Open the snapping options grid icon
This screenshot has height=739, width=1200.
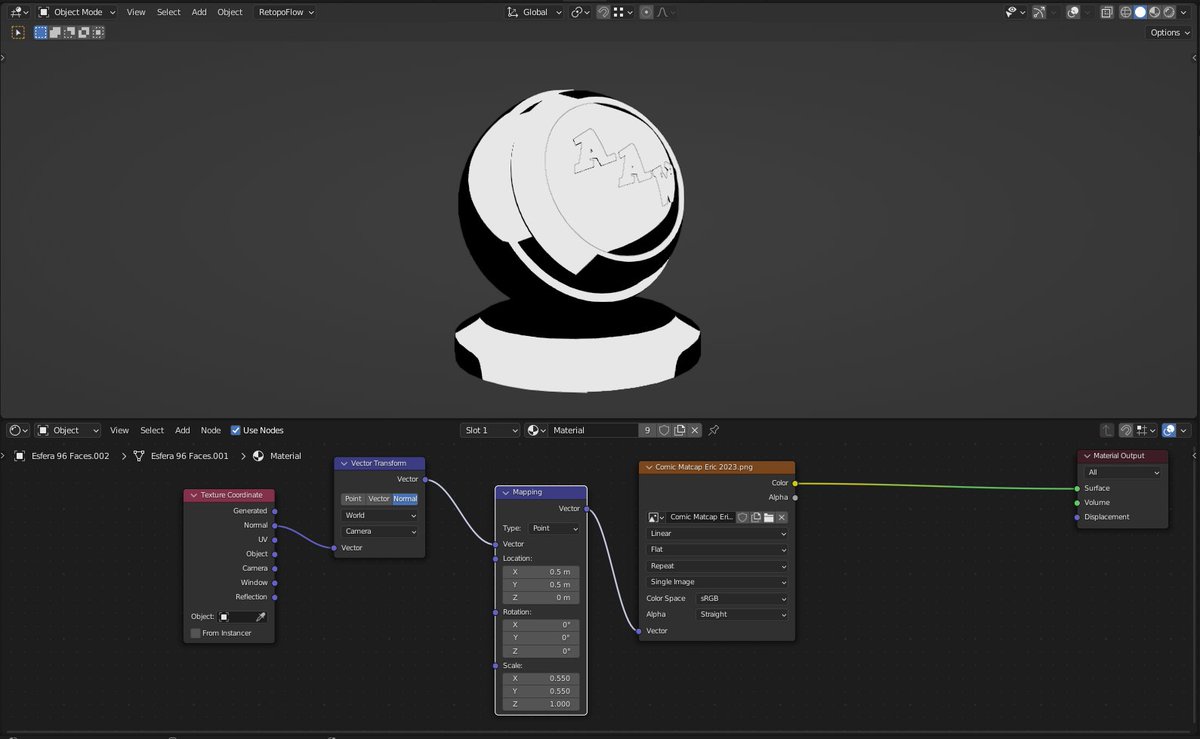[623, 12]
